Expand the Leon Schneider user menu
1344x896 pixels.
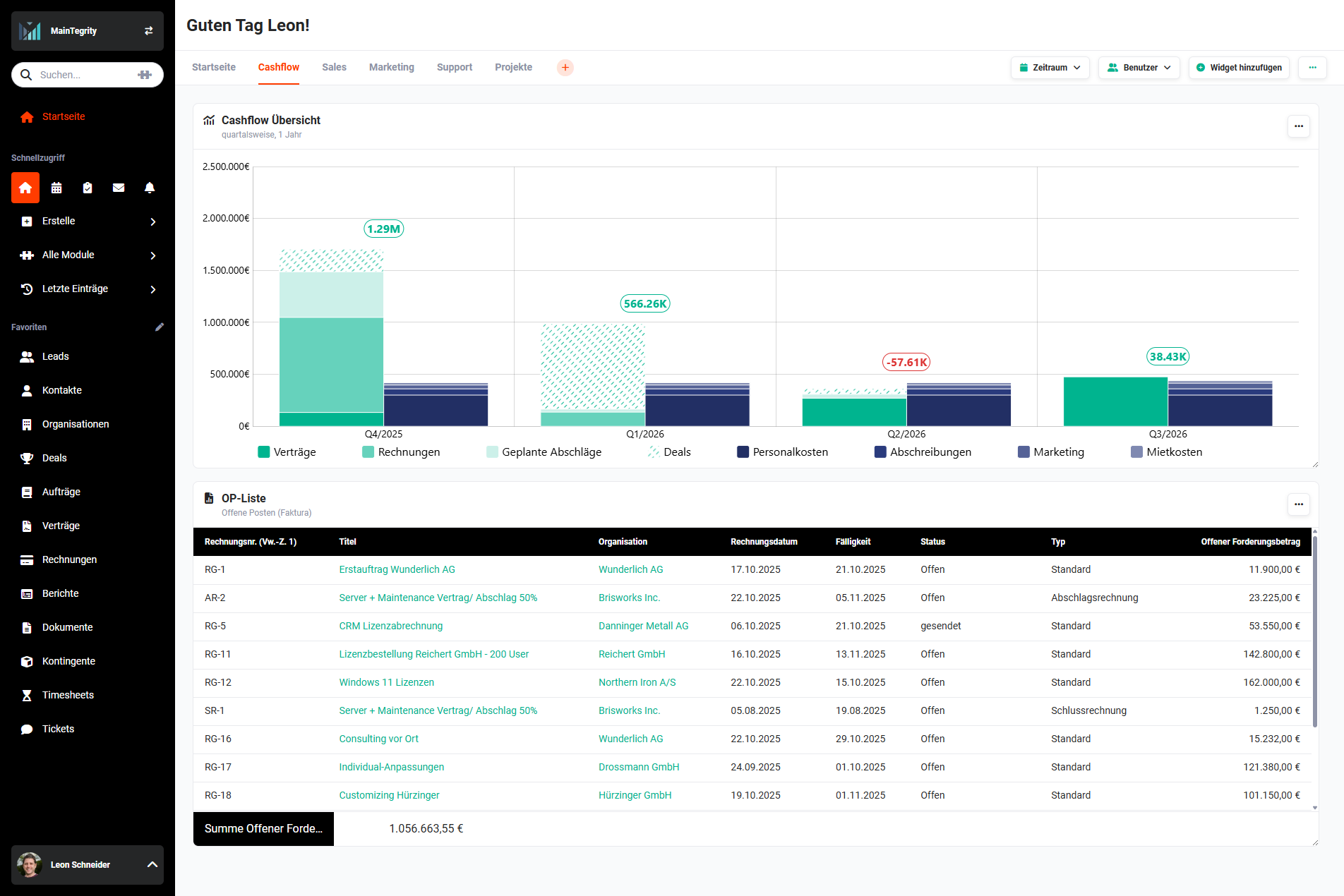[88, 864]
